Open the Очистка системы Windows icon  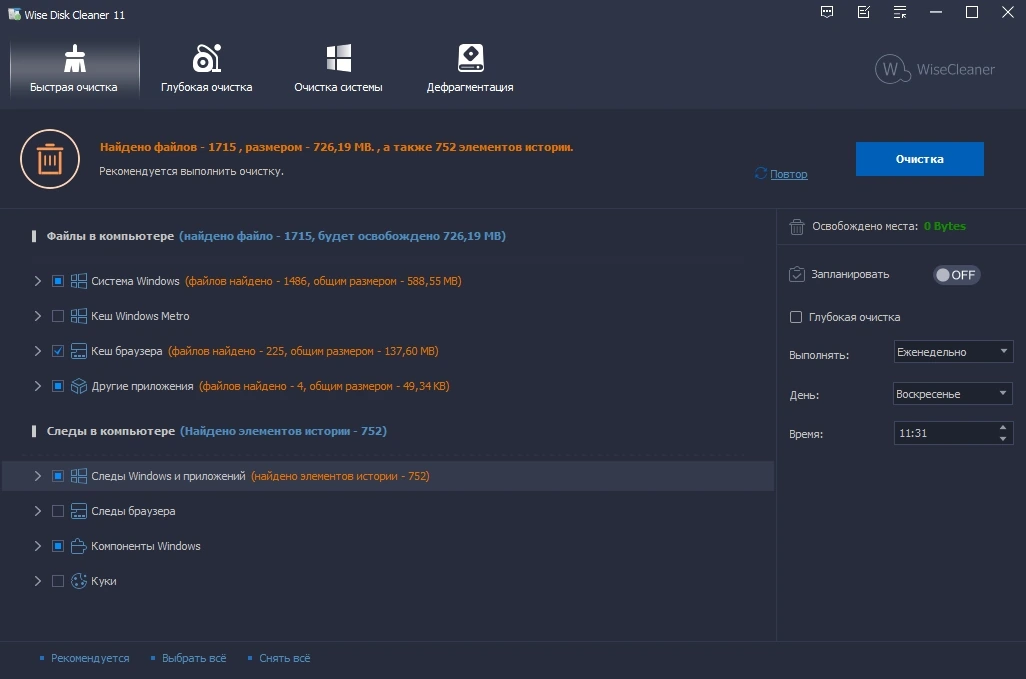pyautogui.click(x=338, y=58)
